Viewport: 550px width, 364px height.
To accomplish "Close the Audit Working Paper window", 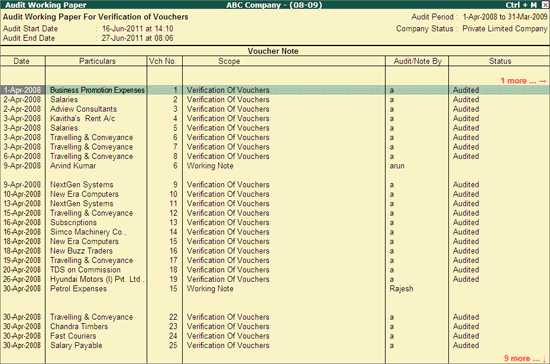I will tap(545, 5).
